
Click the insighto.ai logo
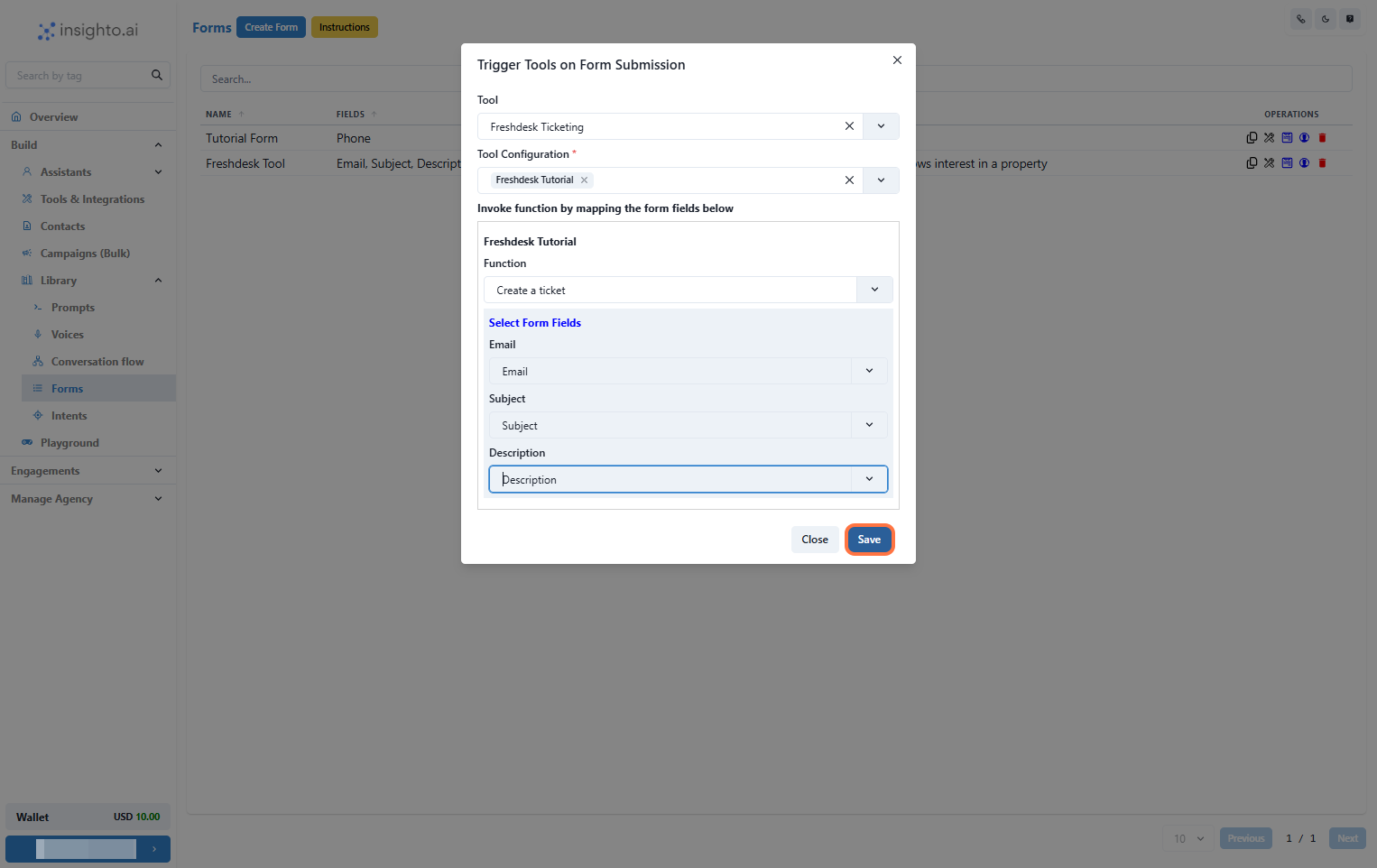pos(88,31)
